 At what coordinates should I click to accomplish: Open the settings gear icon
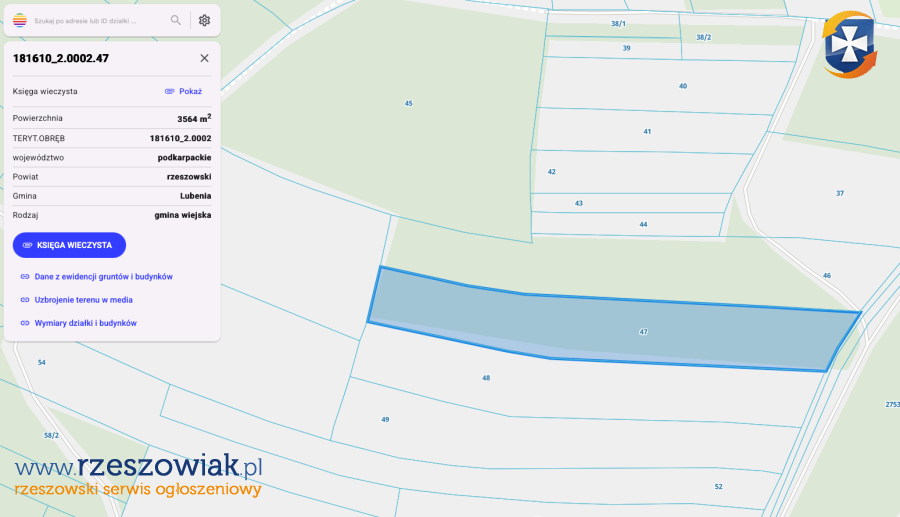click(x=204, y=20)
